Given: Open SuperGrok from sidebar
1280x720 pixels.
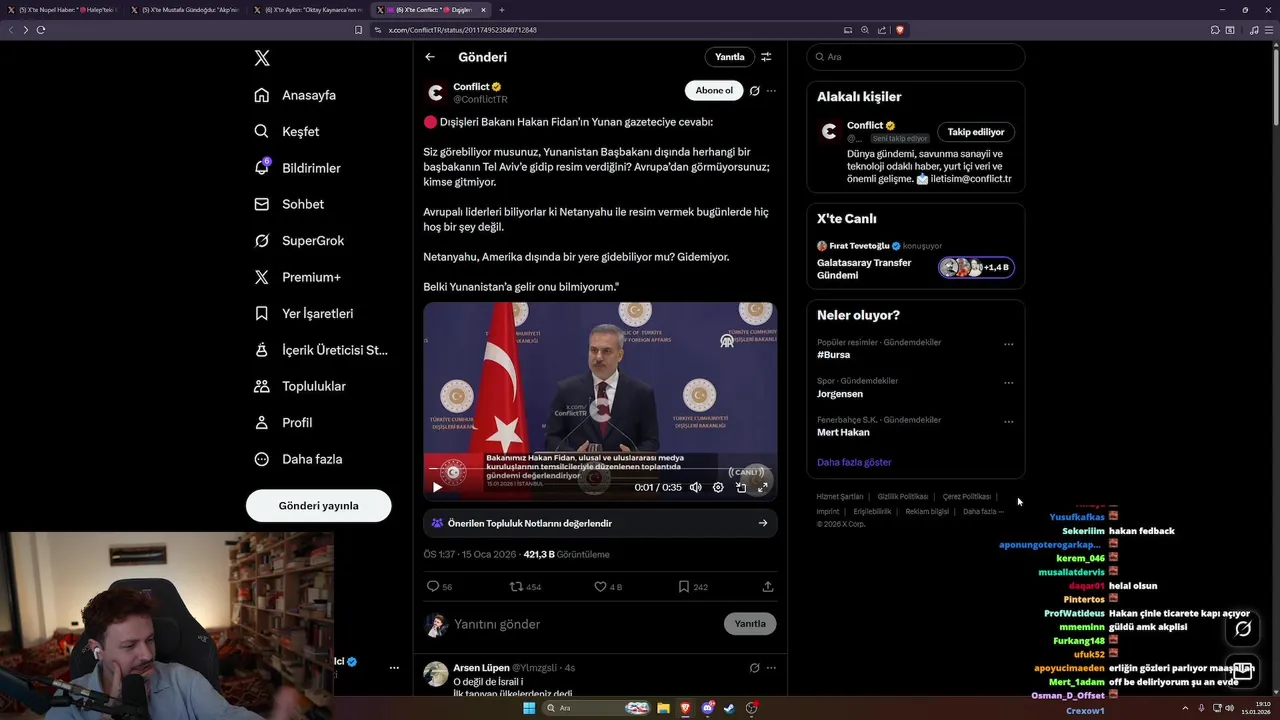Looking at the screenshot, I should click(300, 241).
